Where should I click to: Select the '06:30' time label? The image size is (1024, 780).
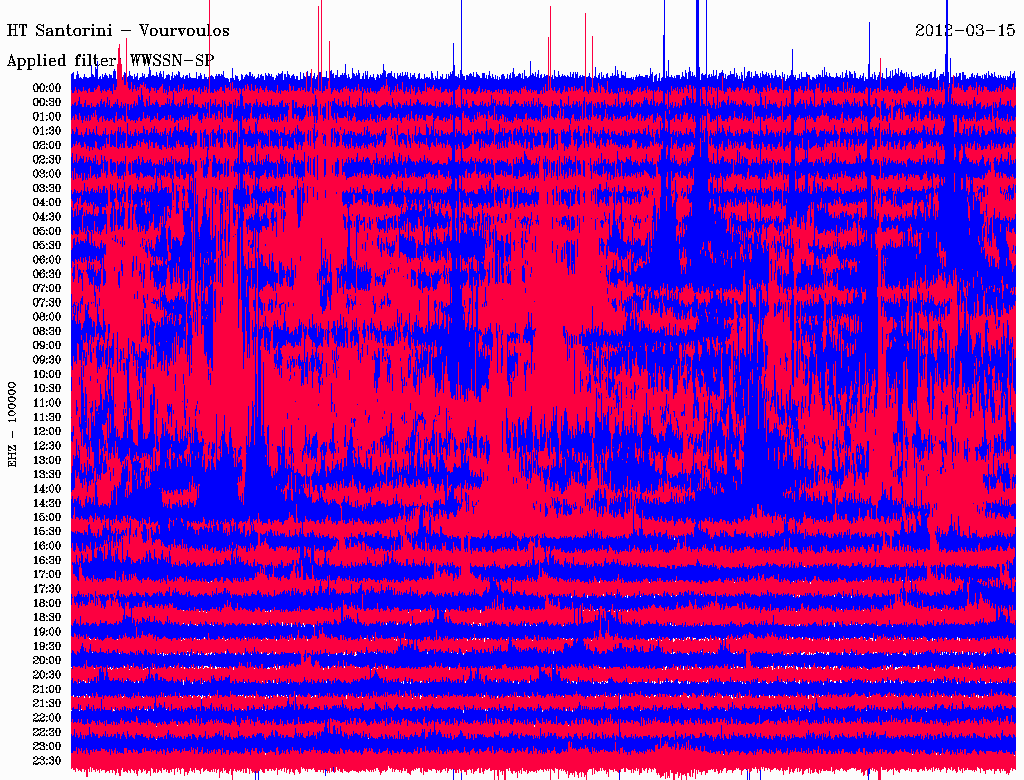(x=47, y=274)
